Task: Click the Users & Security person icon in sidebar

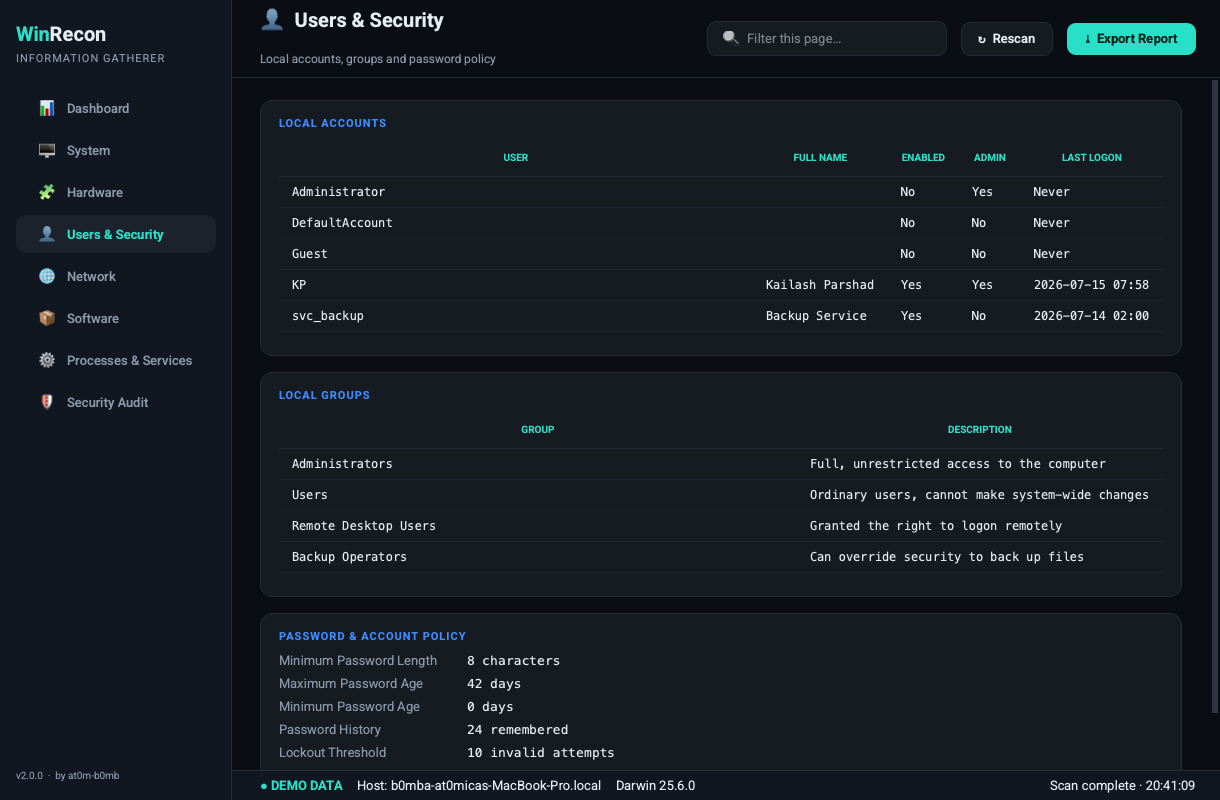Action: pyautogui.click(x=47, y=234)
